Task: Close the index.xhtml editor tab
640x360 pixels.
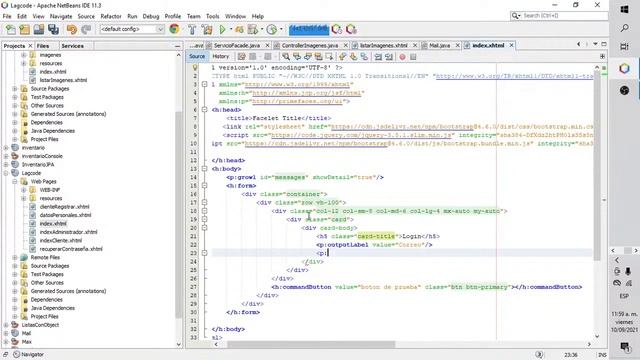Action: tap(511, 45)
